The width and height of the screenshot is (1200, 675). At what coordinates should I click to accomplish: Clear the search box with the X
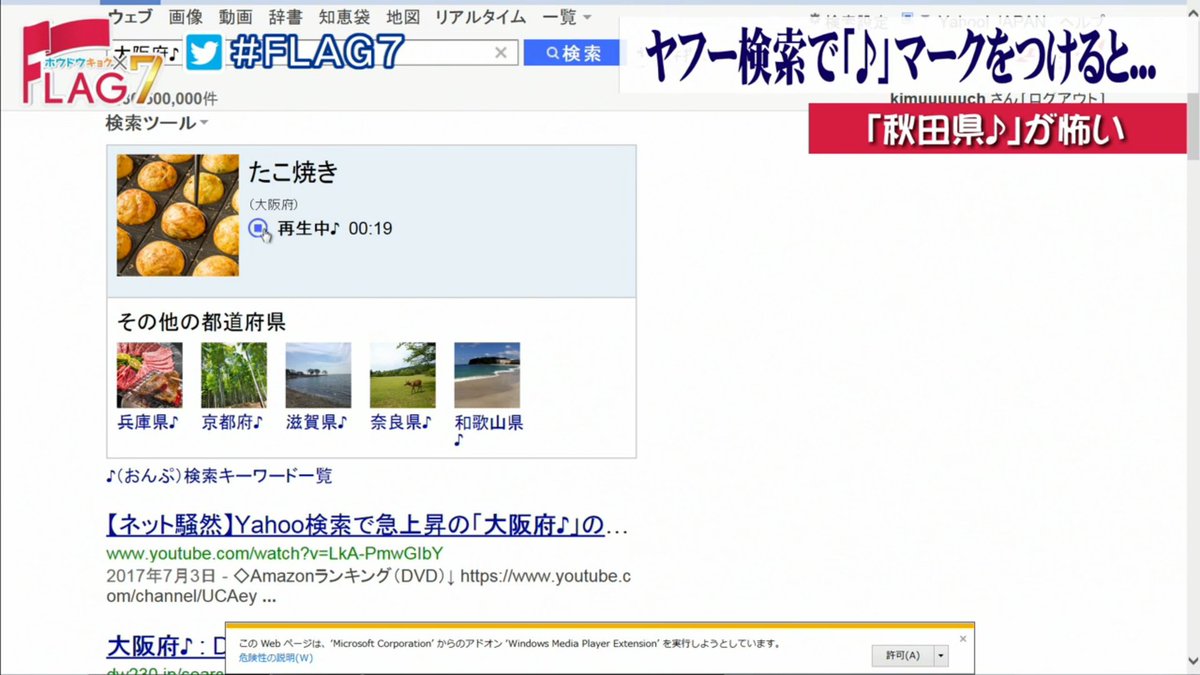click(501, 53)
